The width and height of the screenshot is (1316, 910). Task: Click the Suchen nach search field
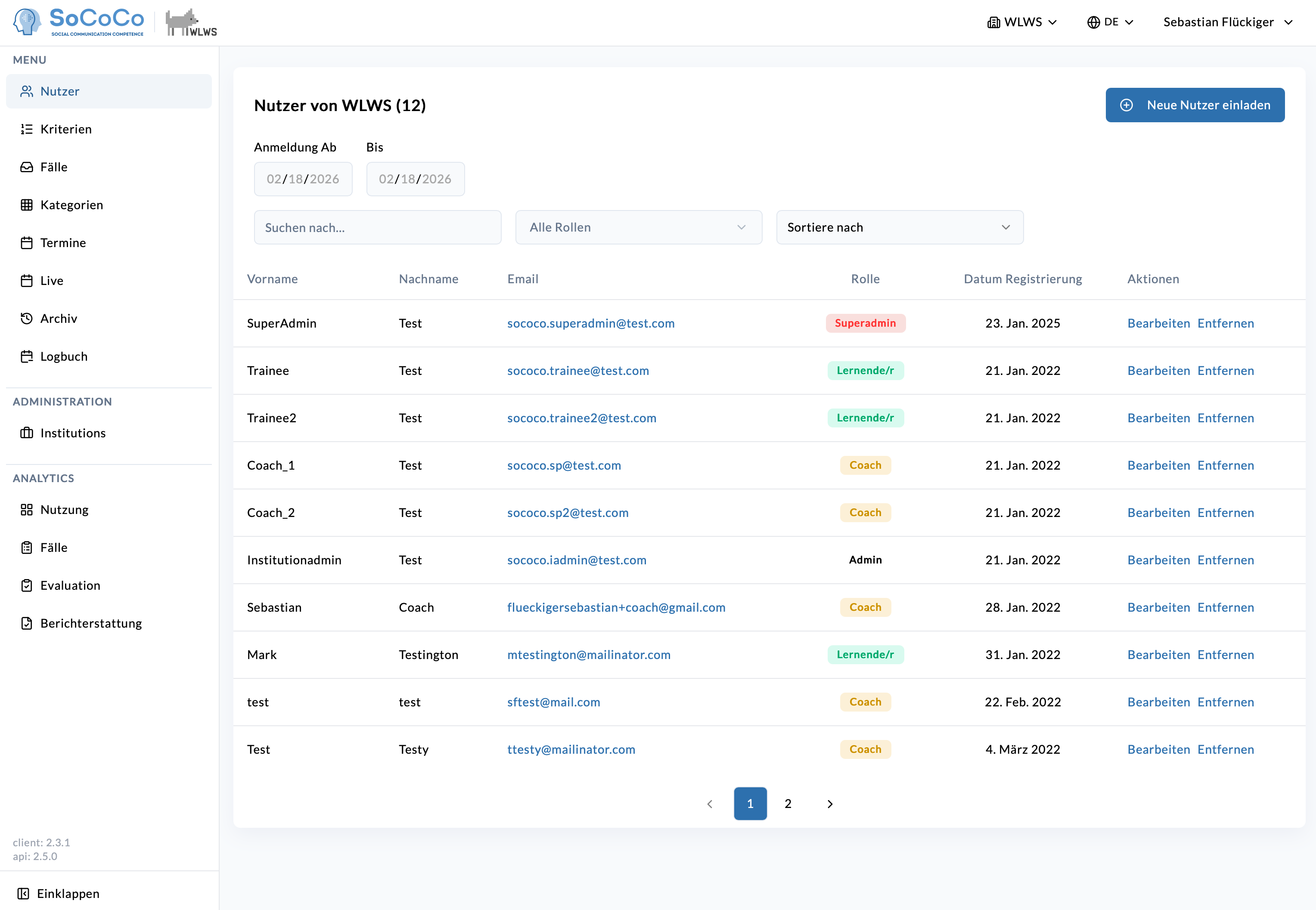377,227
